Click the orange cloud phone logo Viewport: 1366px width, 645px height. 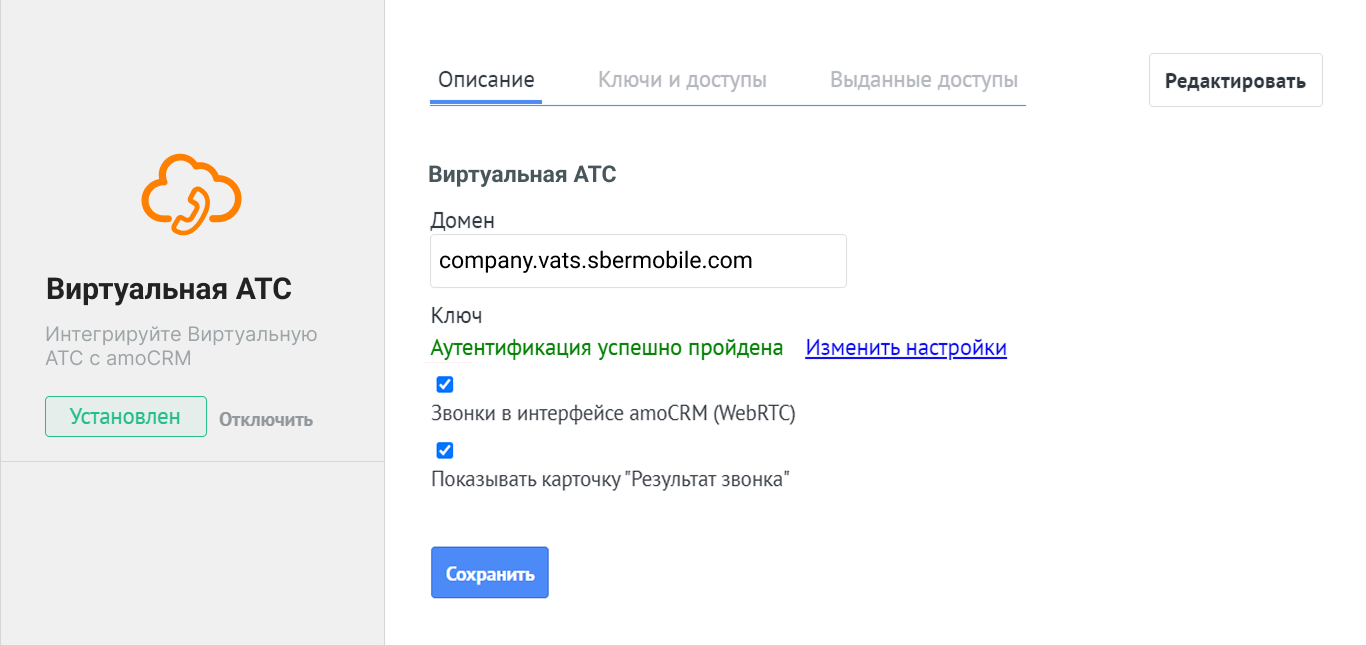pos(191,195)
